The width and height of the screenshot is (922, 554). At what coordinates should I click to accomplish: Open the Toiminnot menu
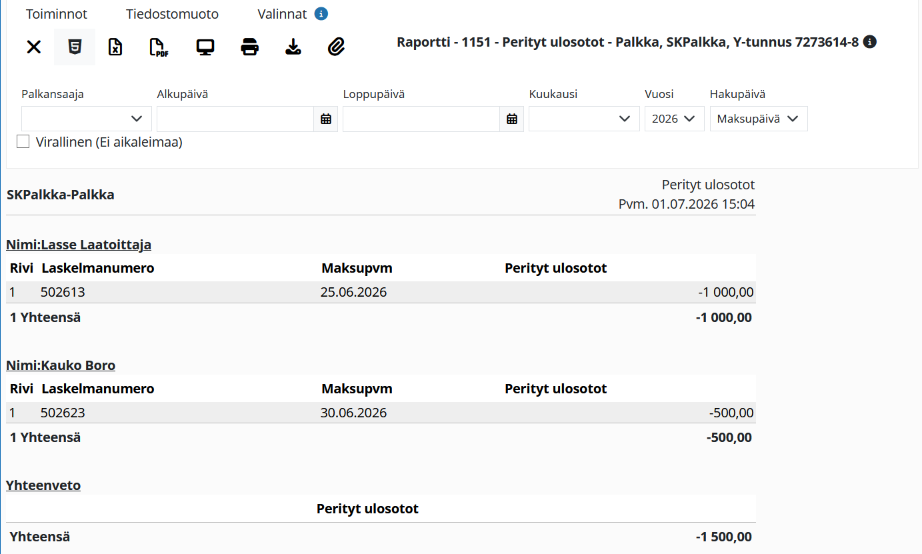coord(56,14)
